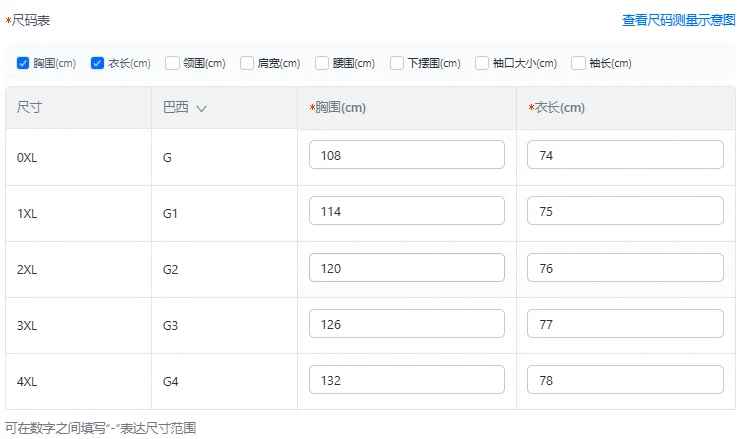Select the 0XL size cell
The height and width of the screenshot is (439, 741).
pos(78,157)
